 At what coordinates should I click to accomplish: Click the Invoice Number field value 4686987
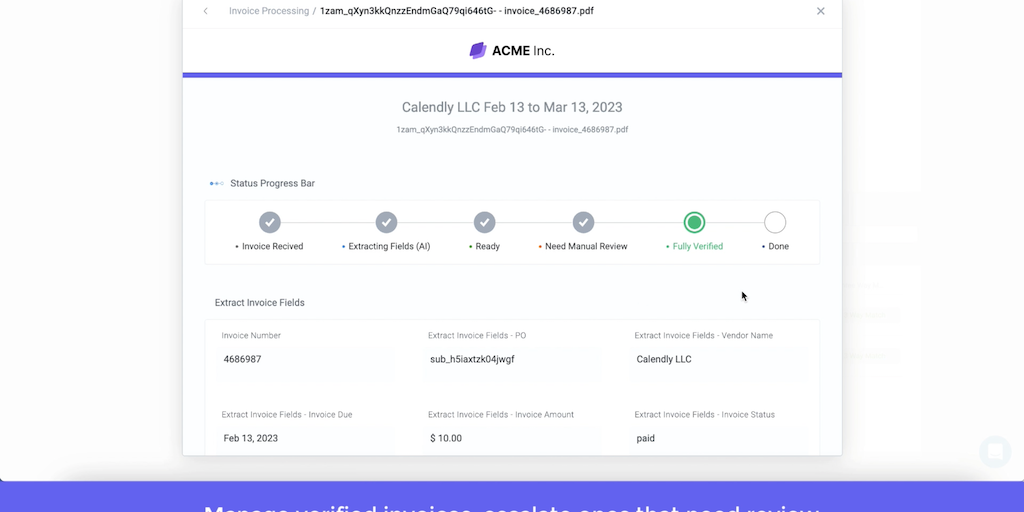(x=242, y=359)
